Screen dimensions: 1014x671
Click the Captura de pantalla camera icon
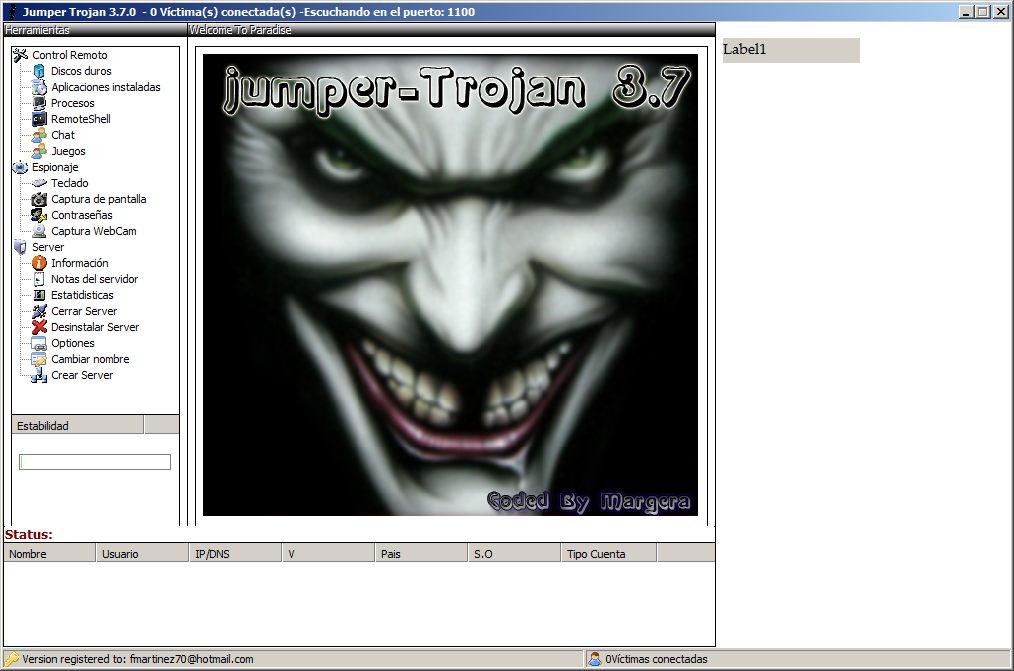click(39, 199)
